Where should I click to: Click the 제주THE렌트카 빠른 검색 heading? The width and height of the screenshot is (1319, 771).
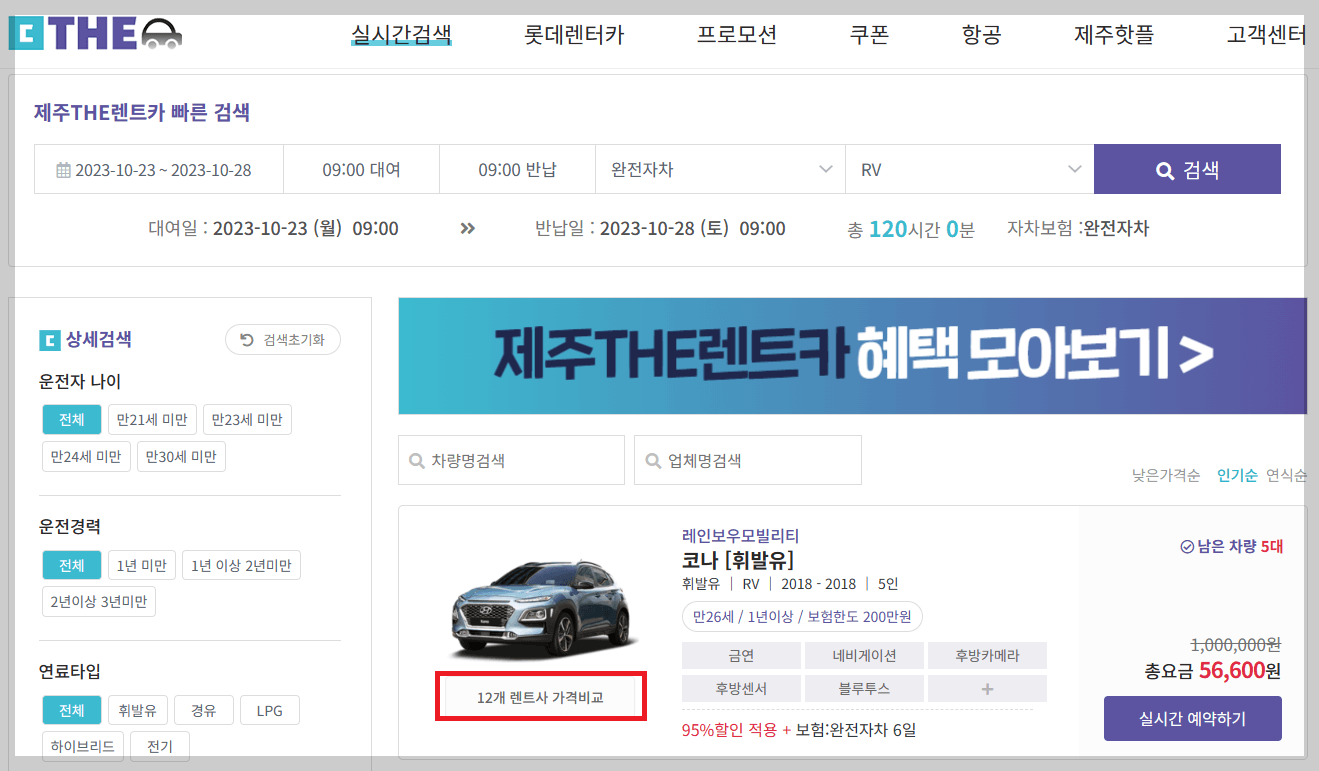click(142, 112)
